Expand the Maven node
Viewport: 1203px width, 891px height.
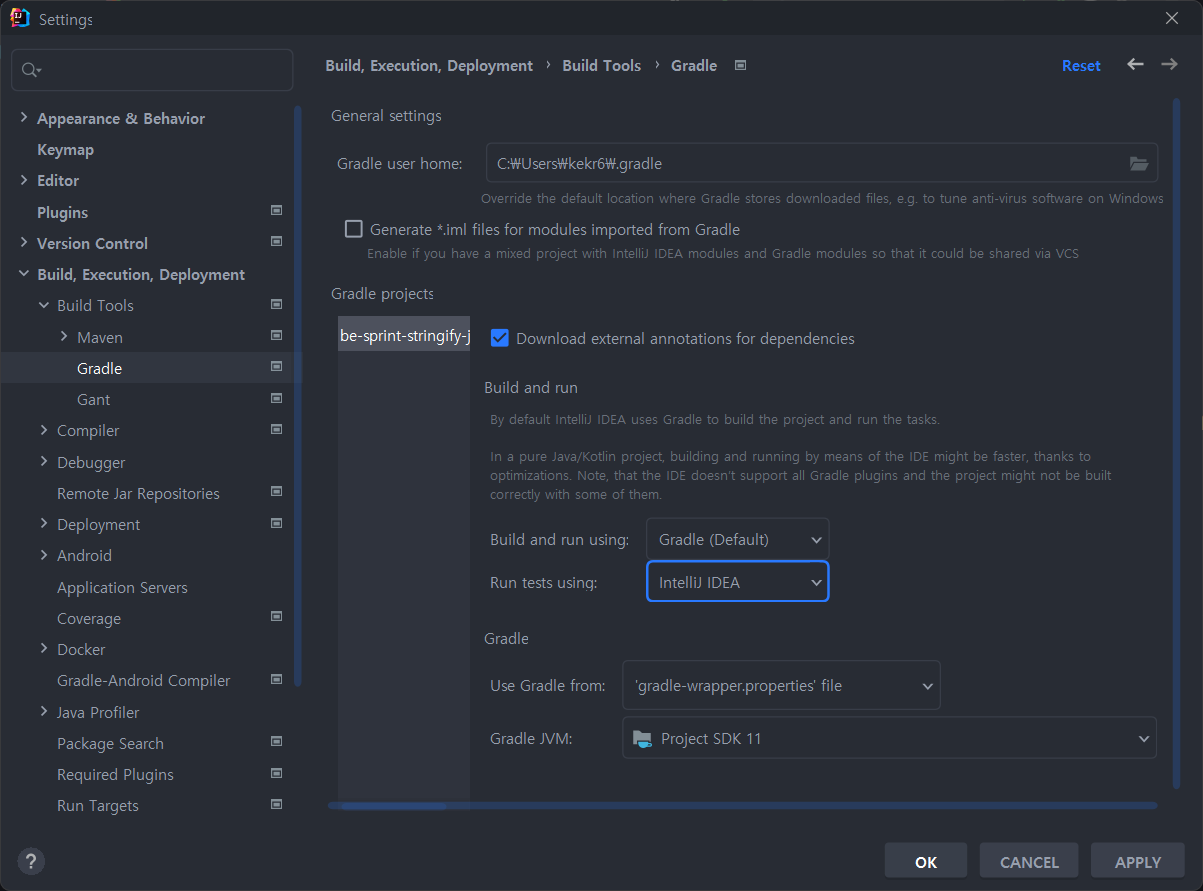click(x=64, y=337)
